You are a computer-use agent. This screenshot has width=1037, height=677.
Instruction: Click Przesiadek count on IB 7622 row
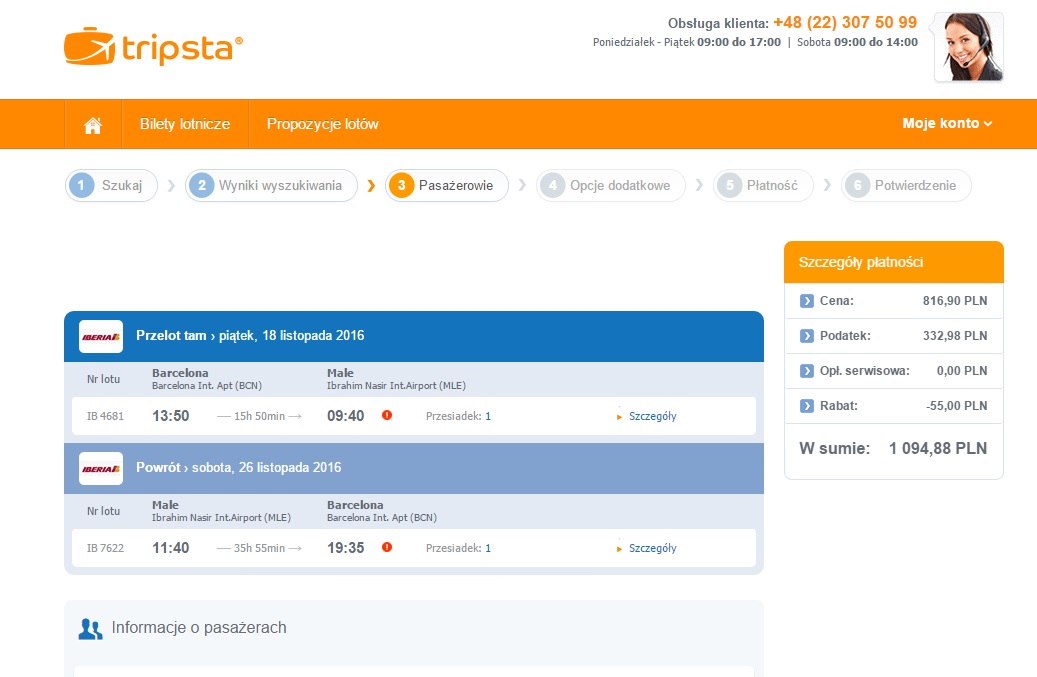click(x=488, y=548)
